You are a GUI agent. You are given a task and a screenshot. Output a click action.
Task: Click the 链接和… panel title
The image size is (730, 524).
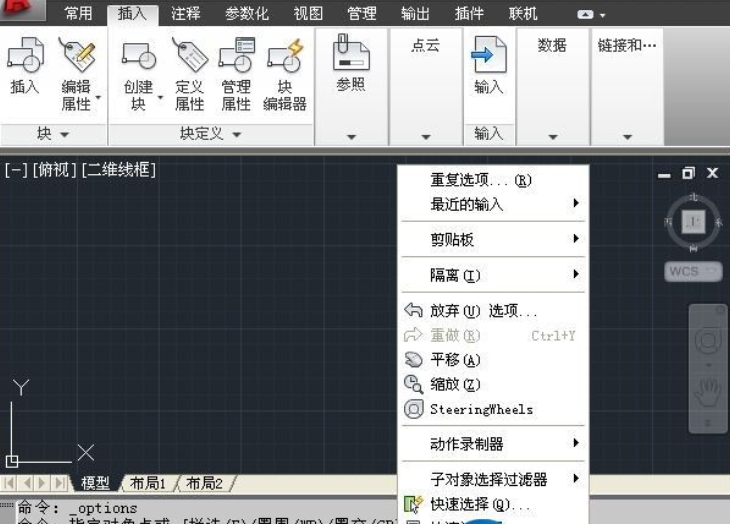(627, 45)
